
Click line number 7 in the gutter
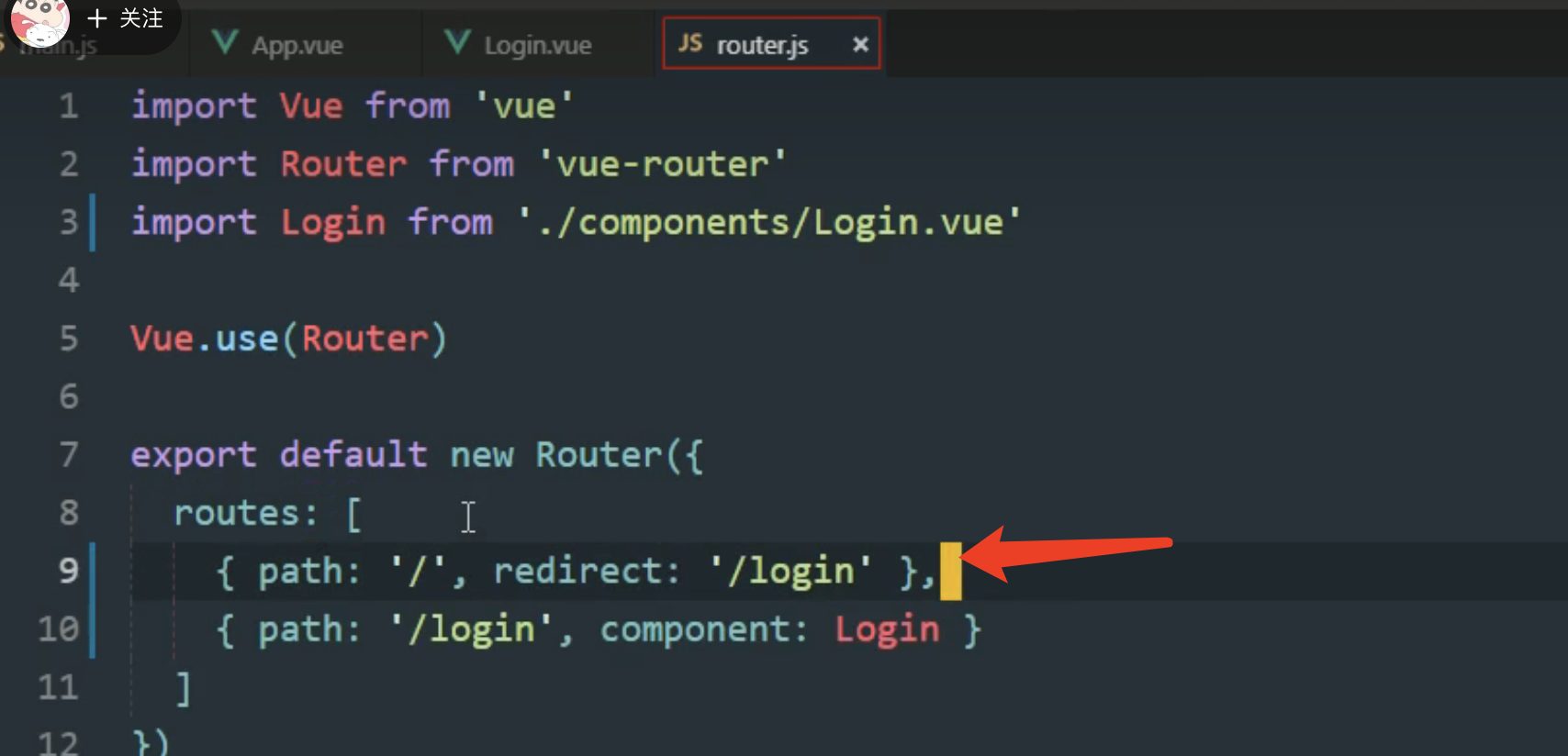click(x=69, y=454)
